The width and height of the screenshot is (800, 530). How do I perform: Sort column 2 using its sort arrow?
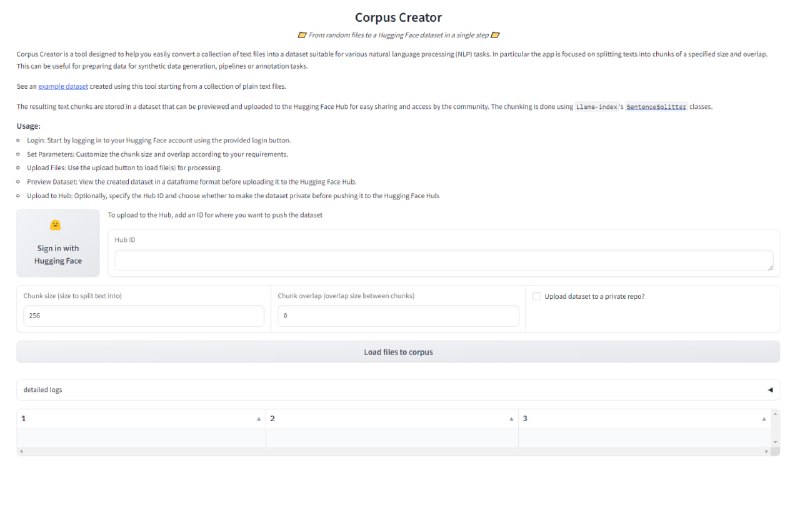point(511,418)
